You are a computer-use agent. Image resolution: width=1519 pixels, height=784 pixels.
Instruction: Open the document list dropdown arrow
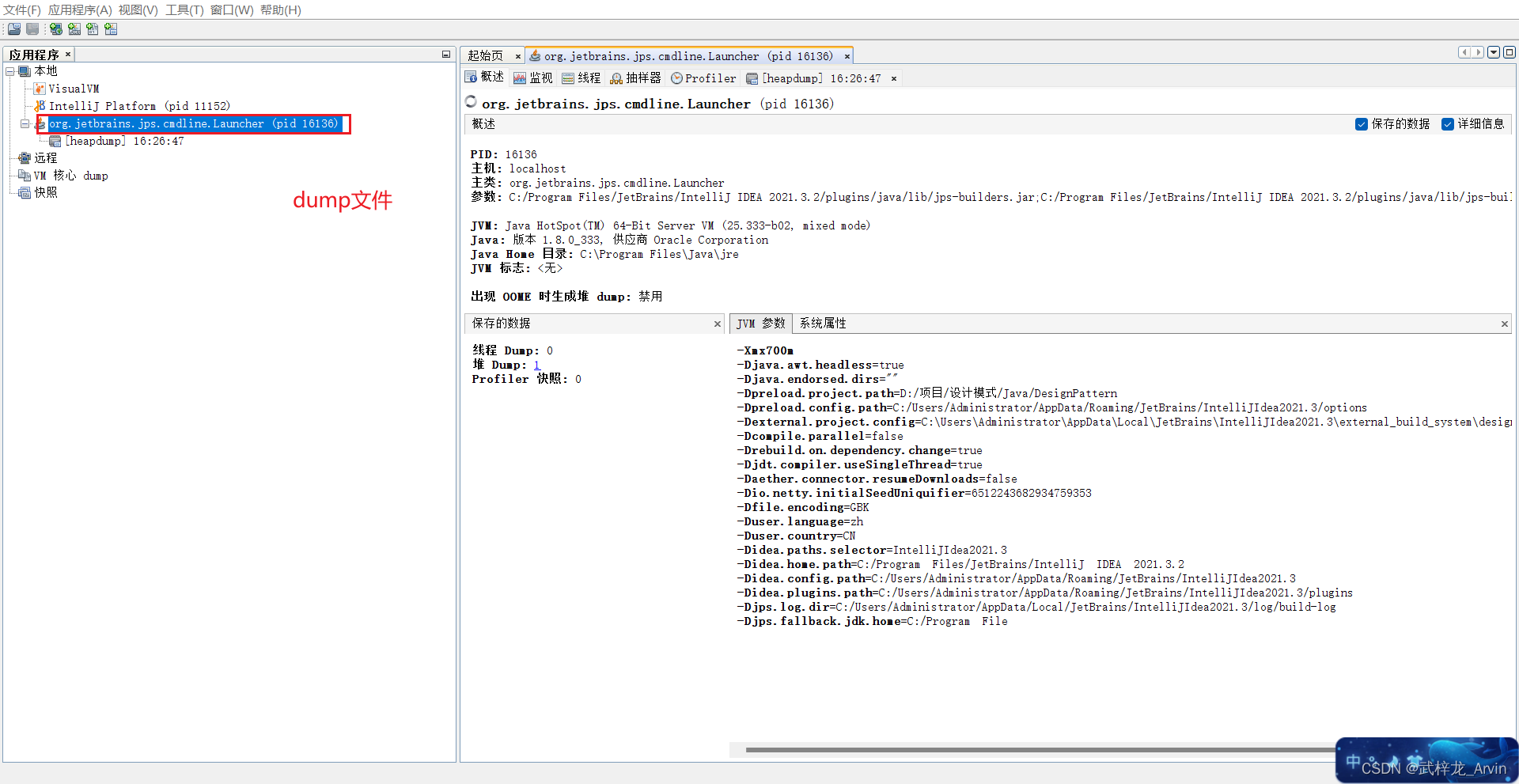1494,52
